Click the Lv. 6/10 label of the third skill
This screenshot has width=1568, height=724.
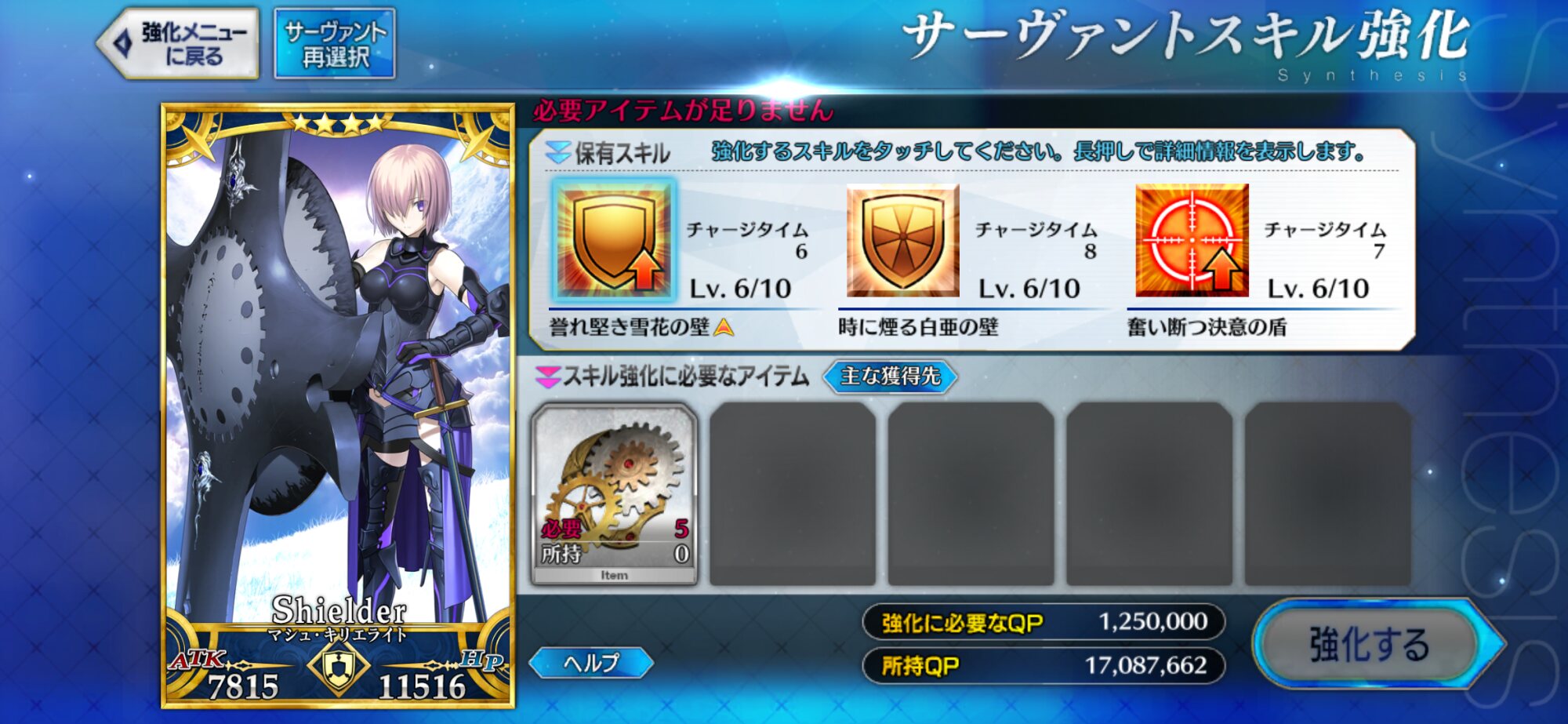coord(1318,289)
